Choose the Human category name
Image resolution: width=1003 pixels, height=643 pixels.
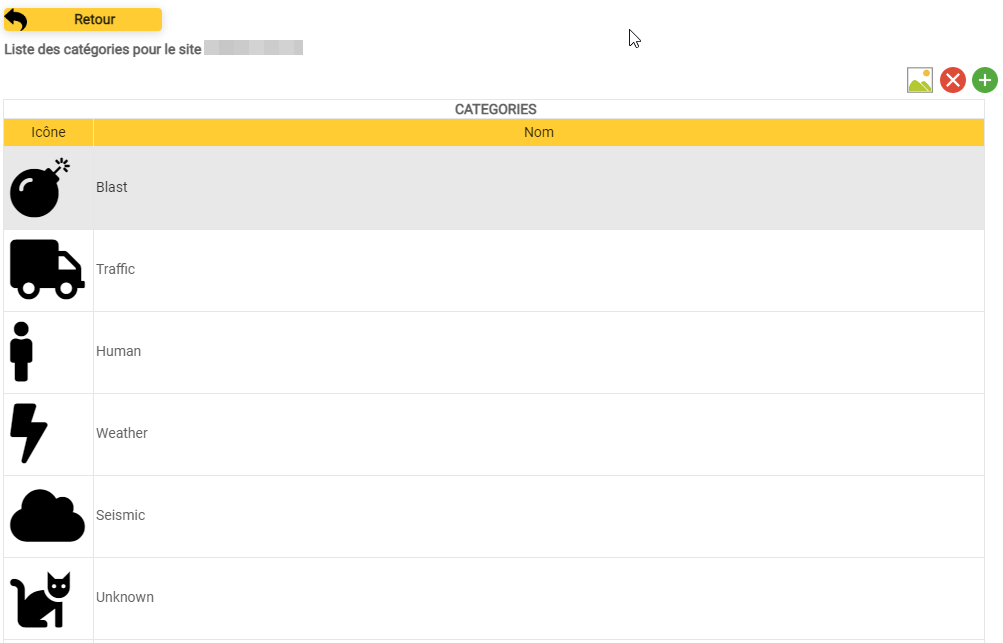tap(118, 352)
